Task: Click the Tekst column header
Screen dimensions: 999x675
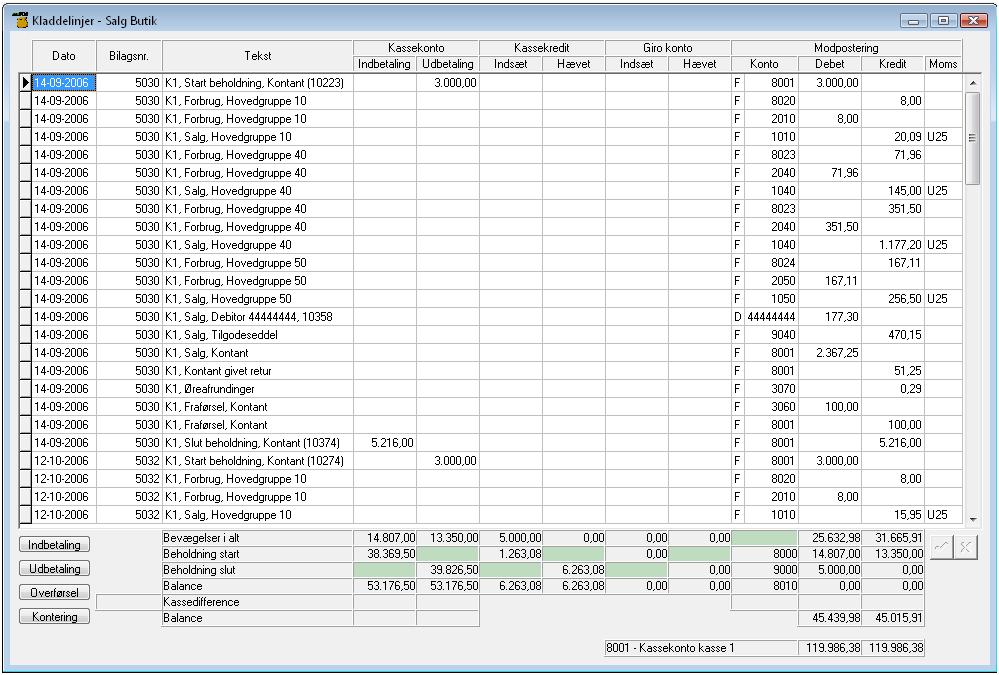Action: tap(257, 56)
